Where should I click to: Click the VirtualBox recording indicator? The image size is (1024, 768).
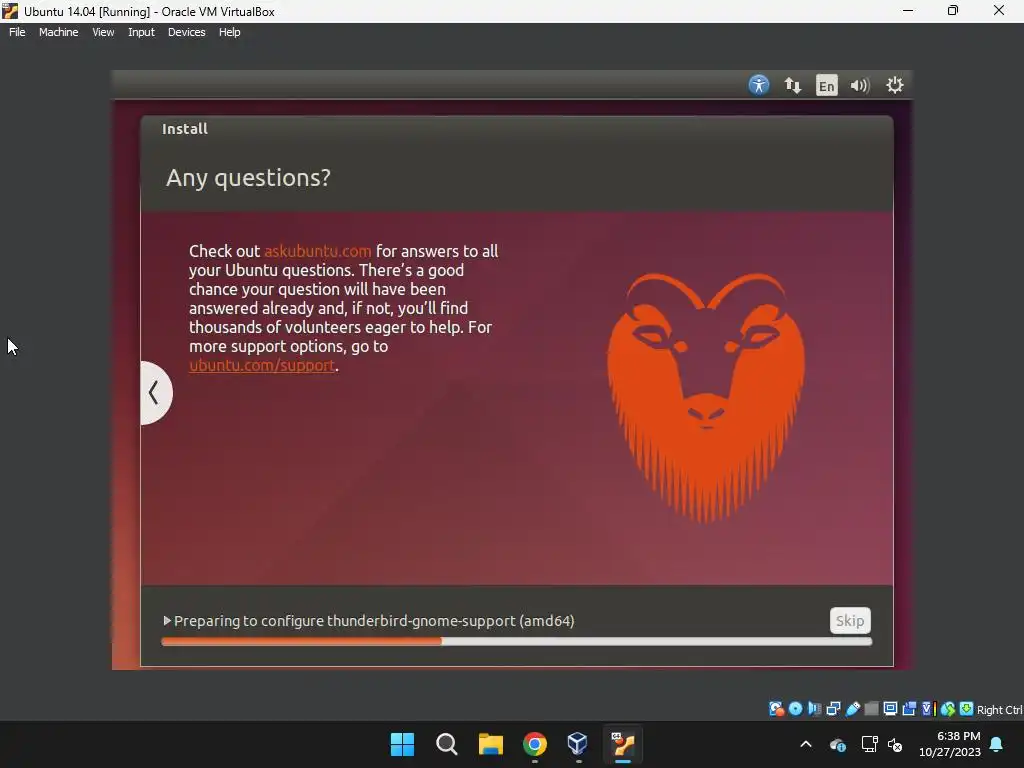click(909, 709)
